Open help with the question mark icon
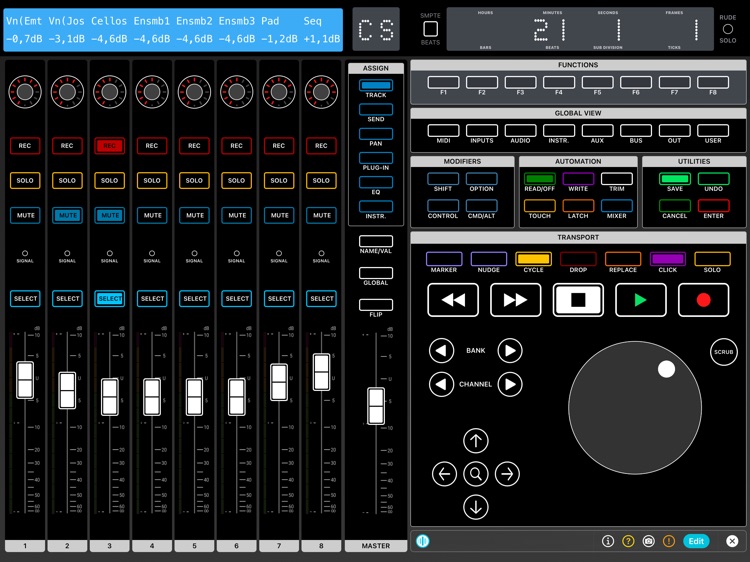The width and height of the screenshot is (750, 562). (x=628, y=541)
